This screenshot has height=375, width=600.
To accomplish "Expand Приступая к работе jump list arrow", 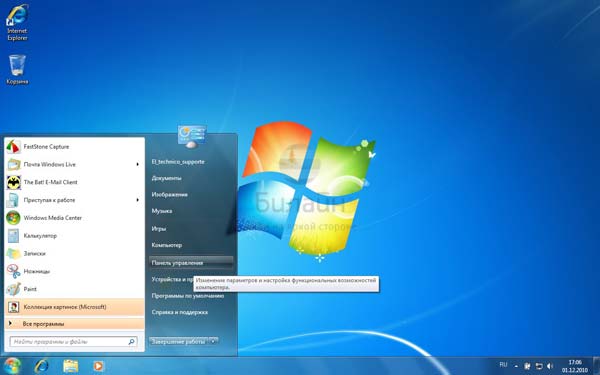I will point(137,200).
